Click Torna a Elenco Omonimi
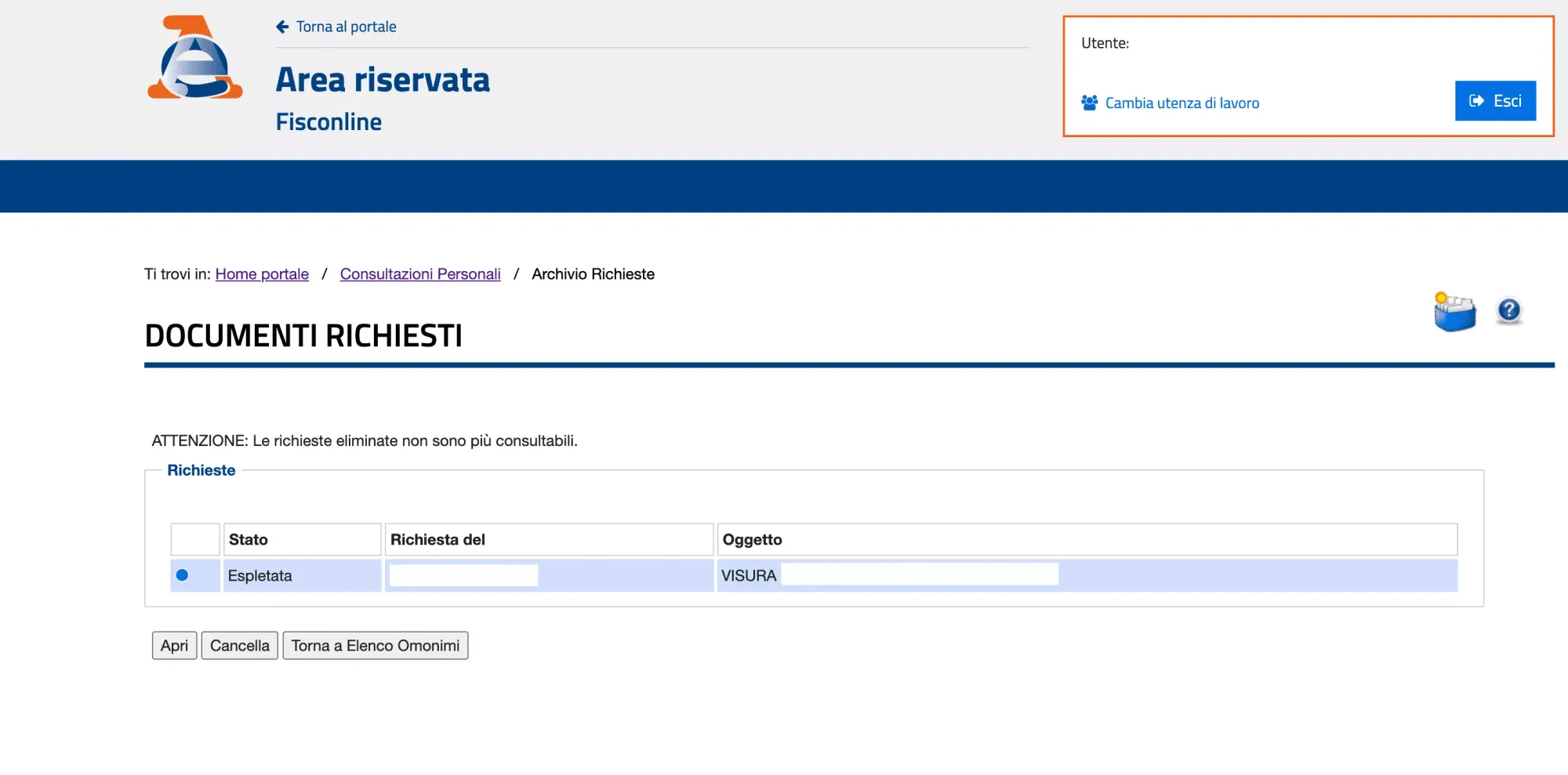Image resolution: width=1568 pixels, height=775 pixels. (375, 645)
